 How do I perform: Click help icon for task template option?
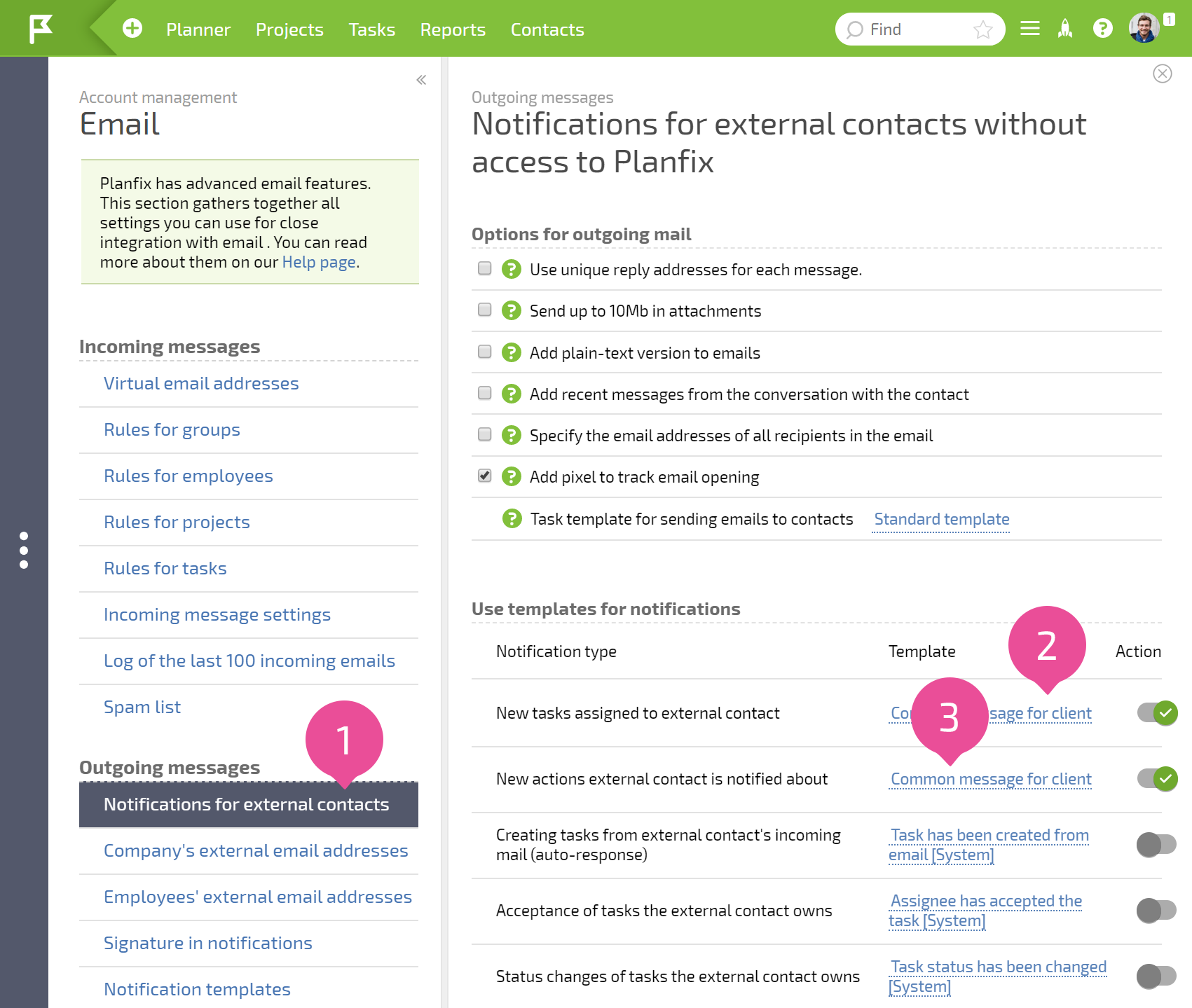click(512, 518)
